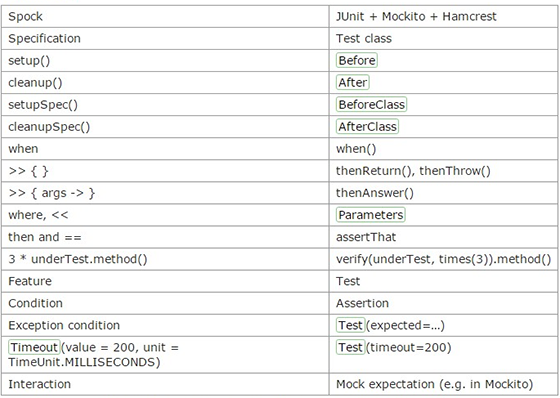Select the thenReturn(), thenThrow() cell
Screen dimensions: 560x398
click(x=444, y=171)
